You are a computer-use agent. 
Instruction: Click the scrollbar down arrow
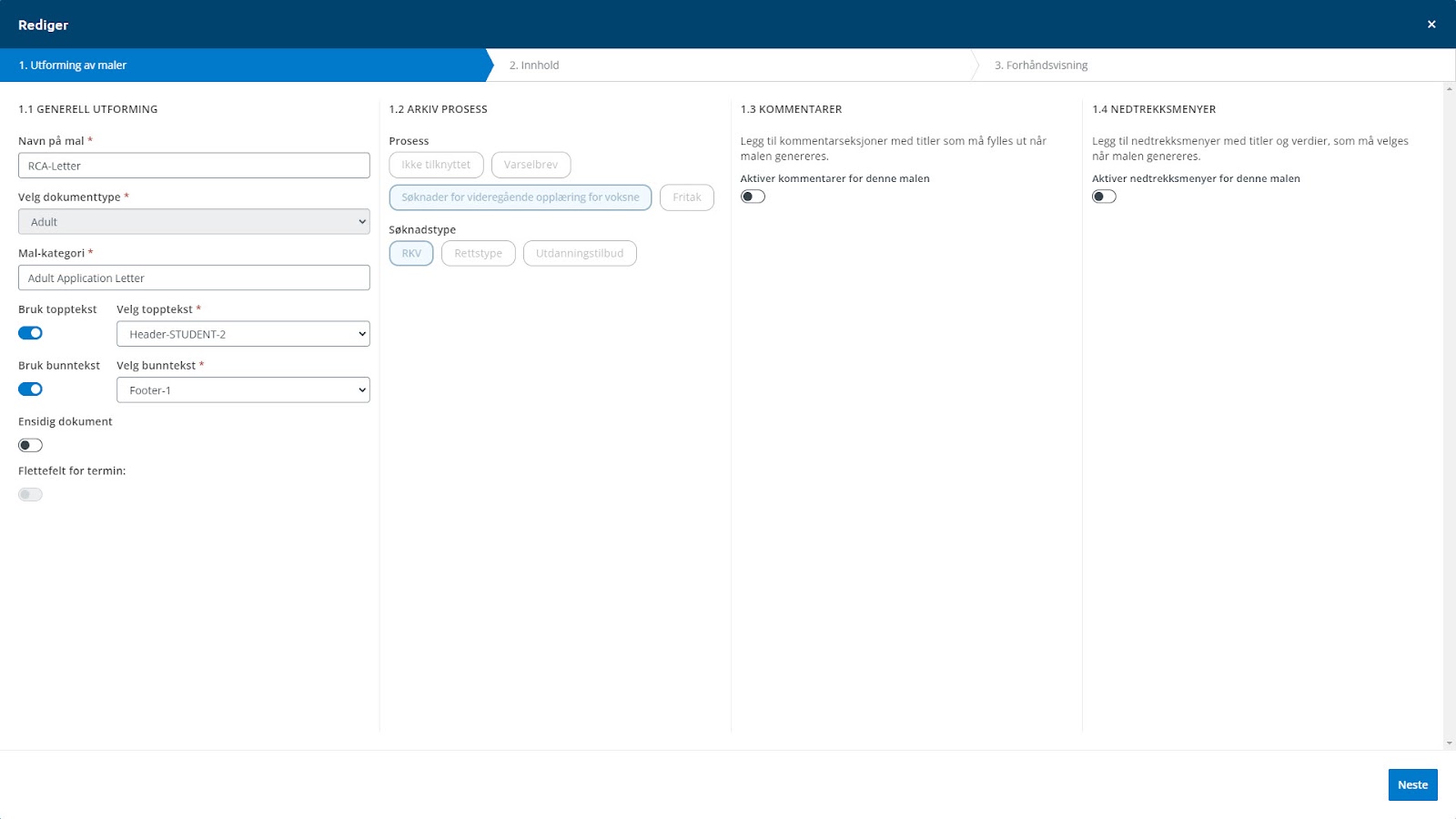[x=1449, y=743]
